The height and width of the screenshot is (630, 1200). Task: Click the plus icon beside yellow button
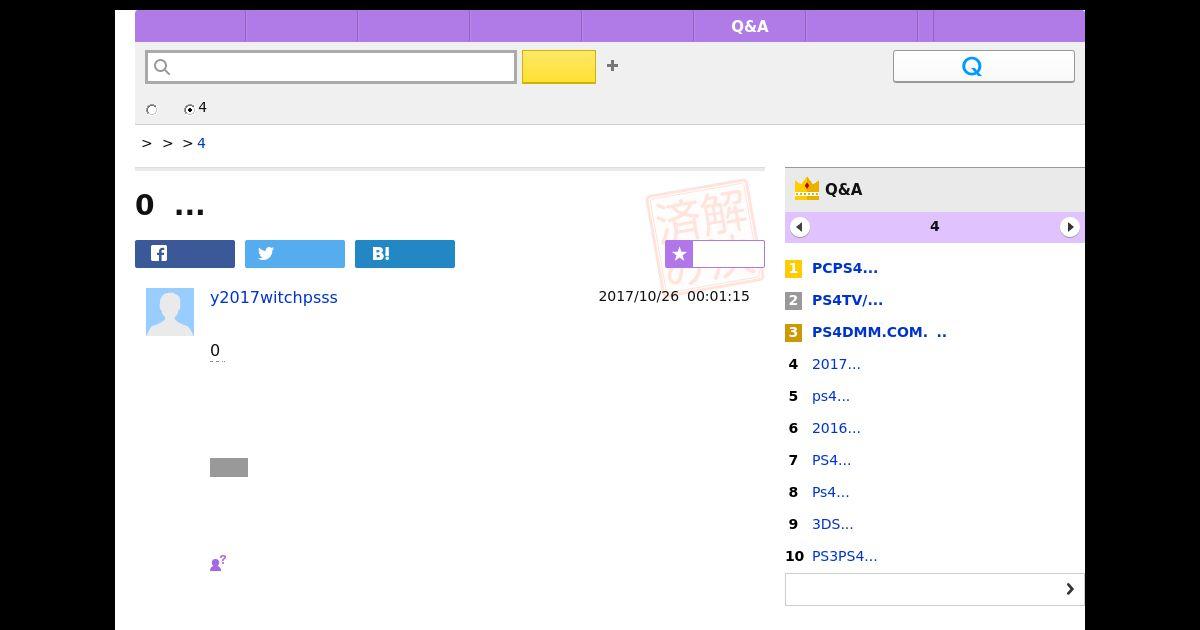pos(612,66)
